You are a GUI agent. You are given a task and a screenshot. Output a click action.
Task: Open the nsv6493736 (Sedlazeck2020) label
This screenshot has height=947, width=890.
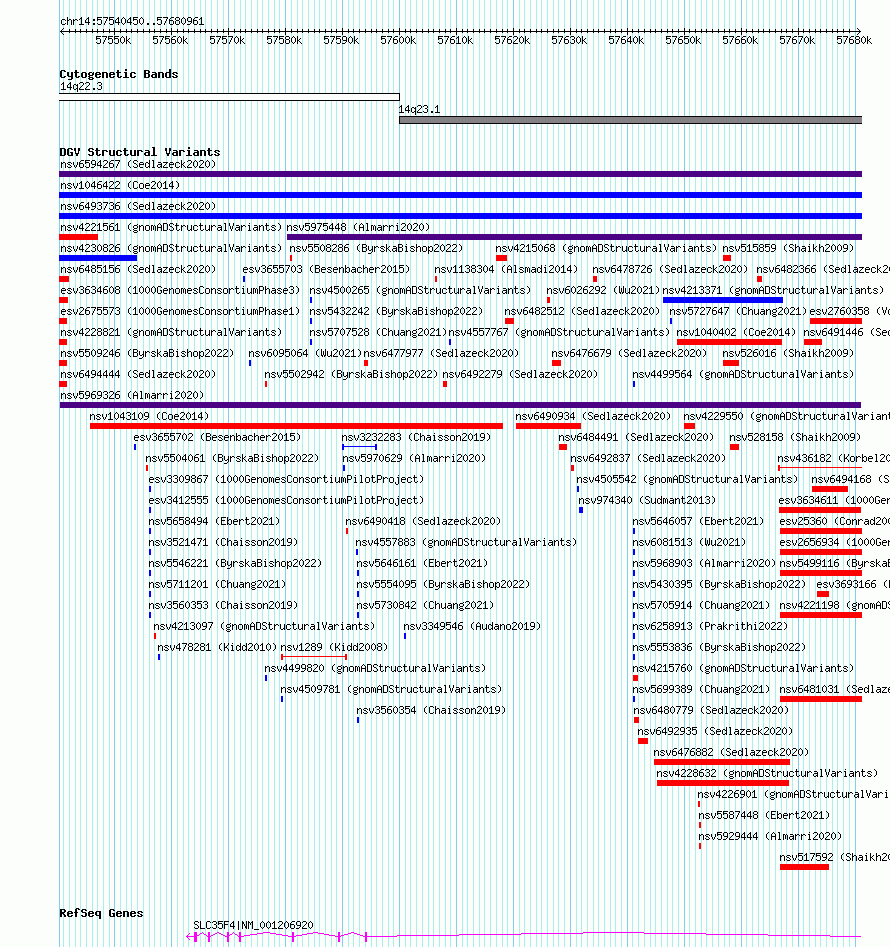click(x=138, y=207)
